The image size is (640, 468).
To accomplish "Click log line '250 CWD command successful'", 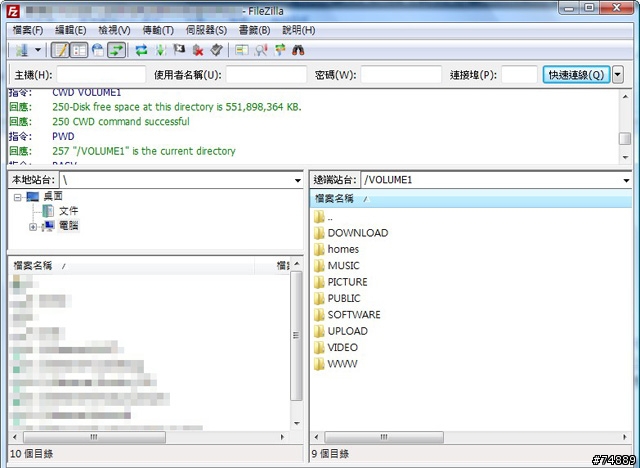I will [x=121, y=122].
